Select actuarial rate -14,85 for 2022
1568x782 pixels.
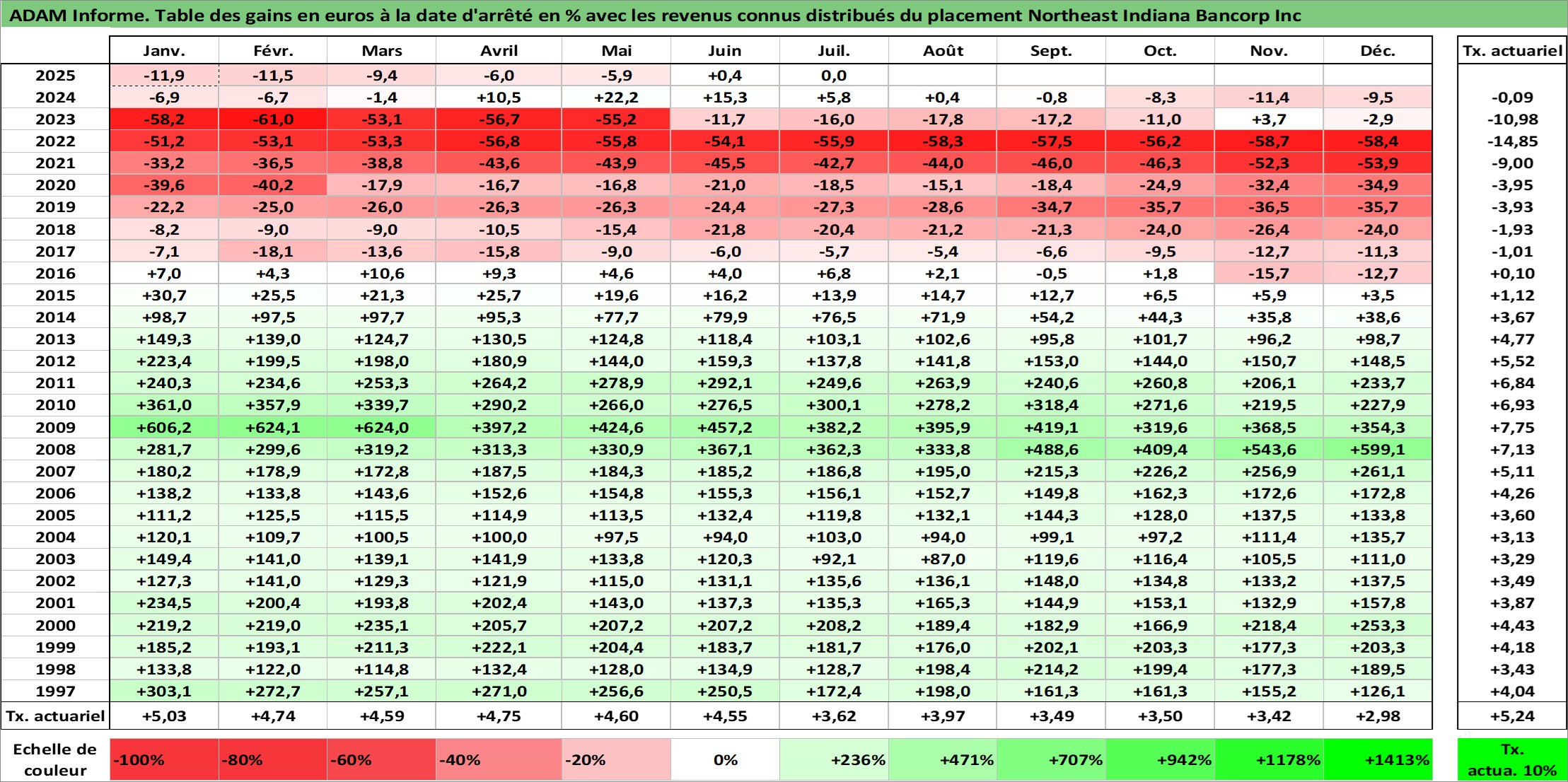(1512, 141)
